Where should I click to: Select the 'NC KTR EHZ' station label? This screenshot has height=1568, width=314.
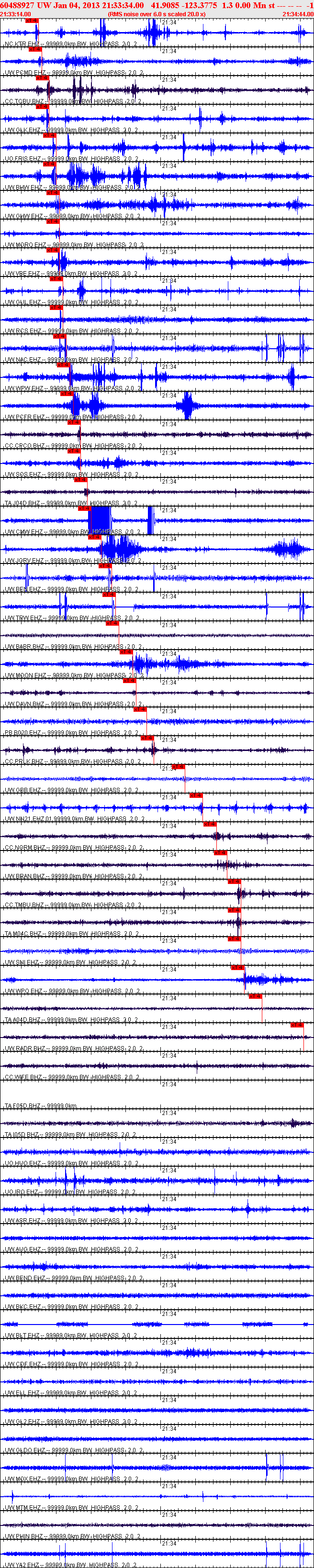pos(22,44)
